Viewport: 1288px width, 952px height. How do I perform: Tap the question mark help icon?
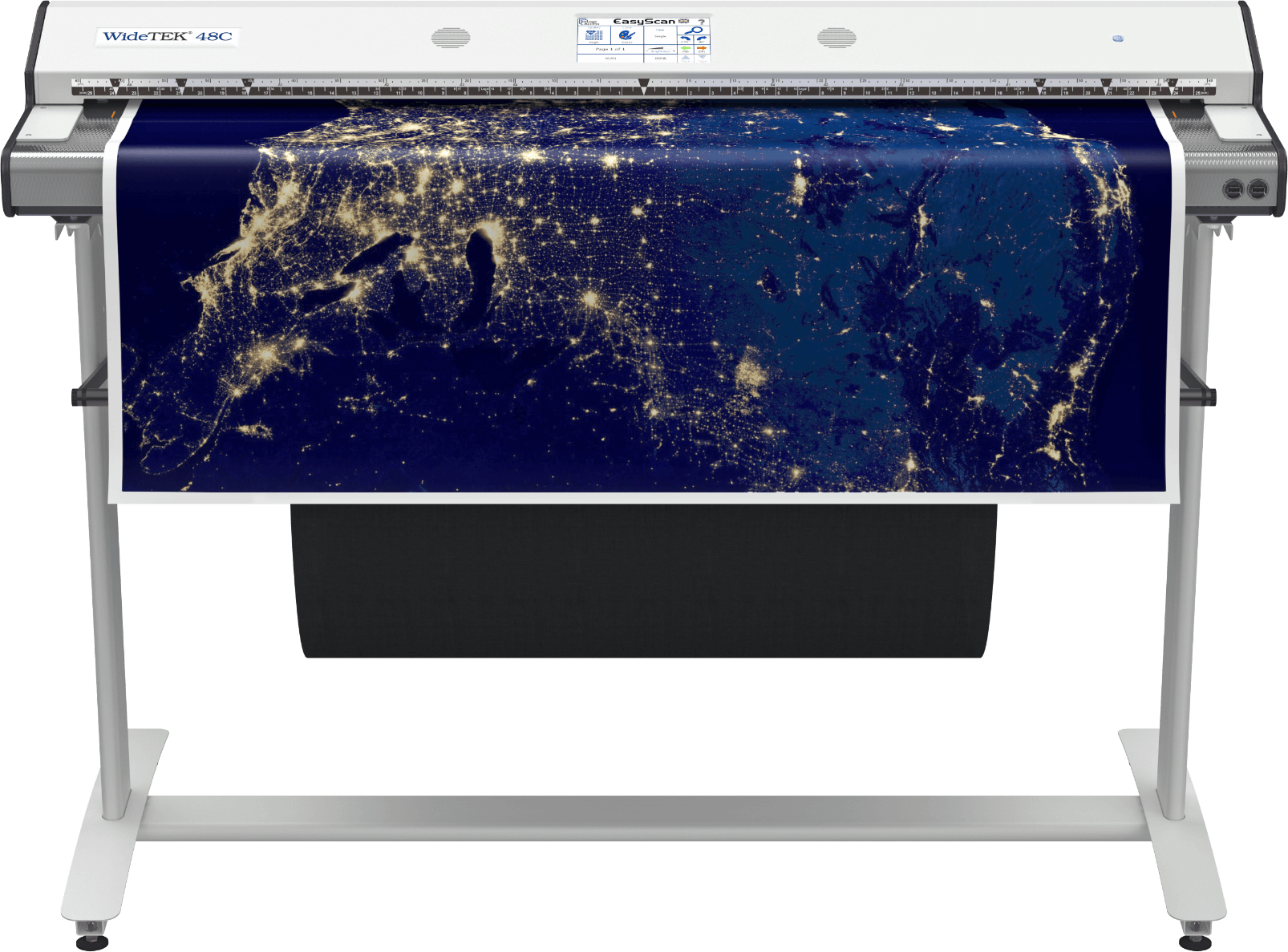(702, 22)
